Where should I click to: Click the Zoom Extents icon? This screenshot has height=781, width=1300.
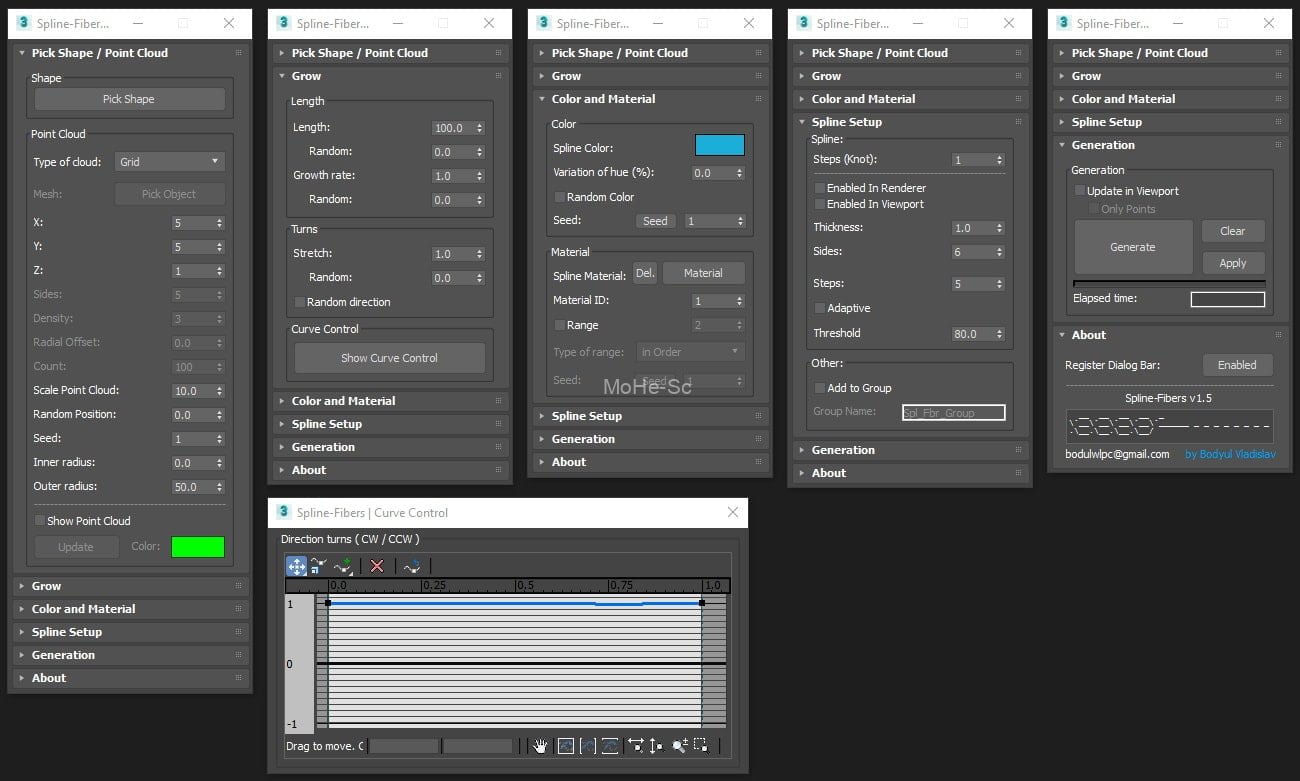click(566, 746)
